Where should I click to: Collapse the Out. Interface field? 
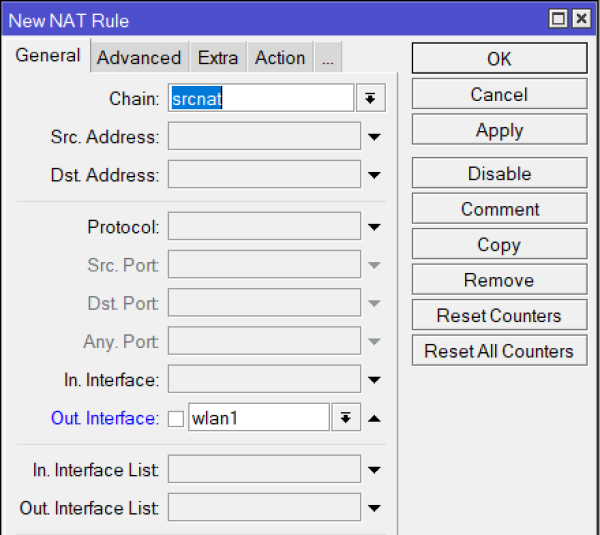coord(374,418)
